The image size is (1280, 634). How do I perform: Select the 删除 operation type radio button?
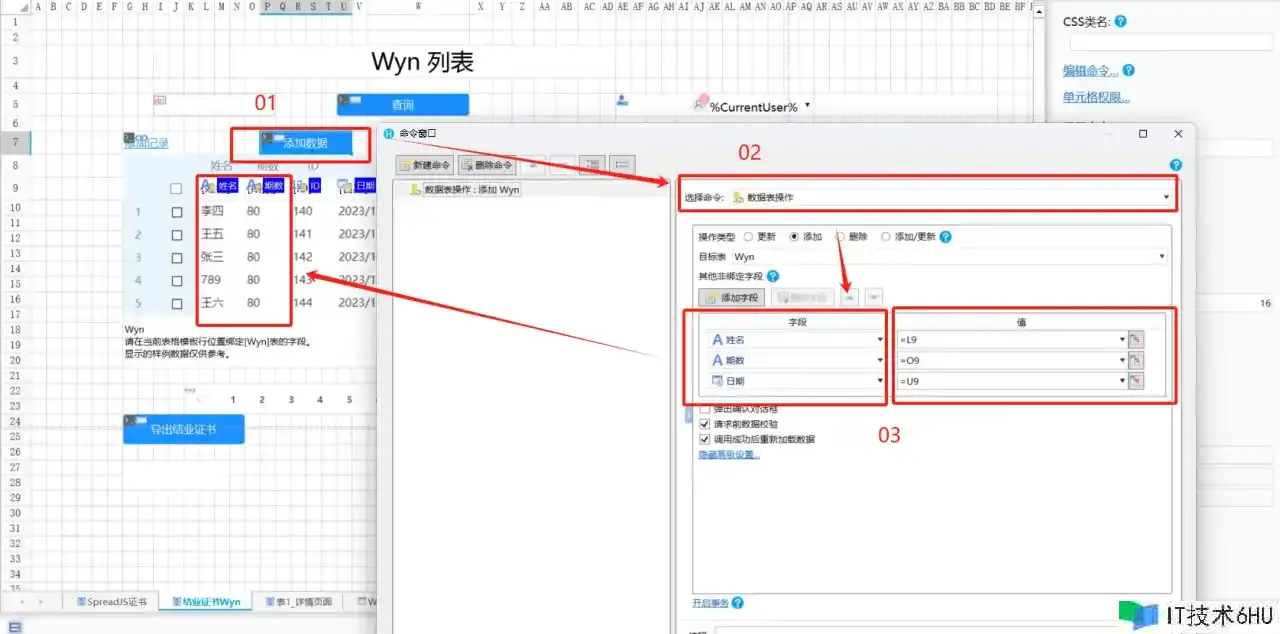[x=840, y=237]
